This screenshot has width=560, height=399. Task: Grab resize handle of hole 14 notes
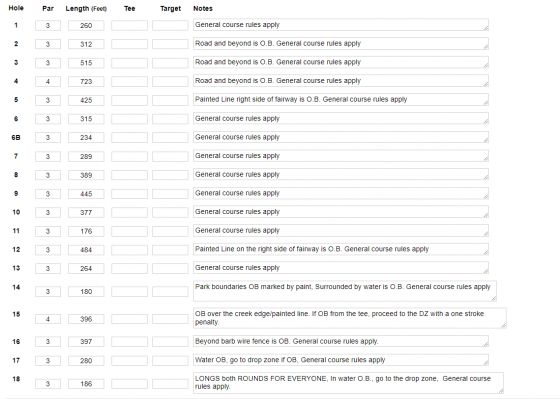tap(494, 299)
